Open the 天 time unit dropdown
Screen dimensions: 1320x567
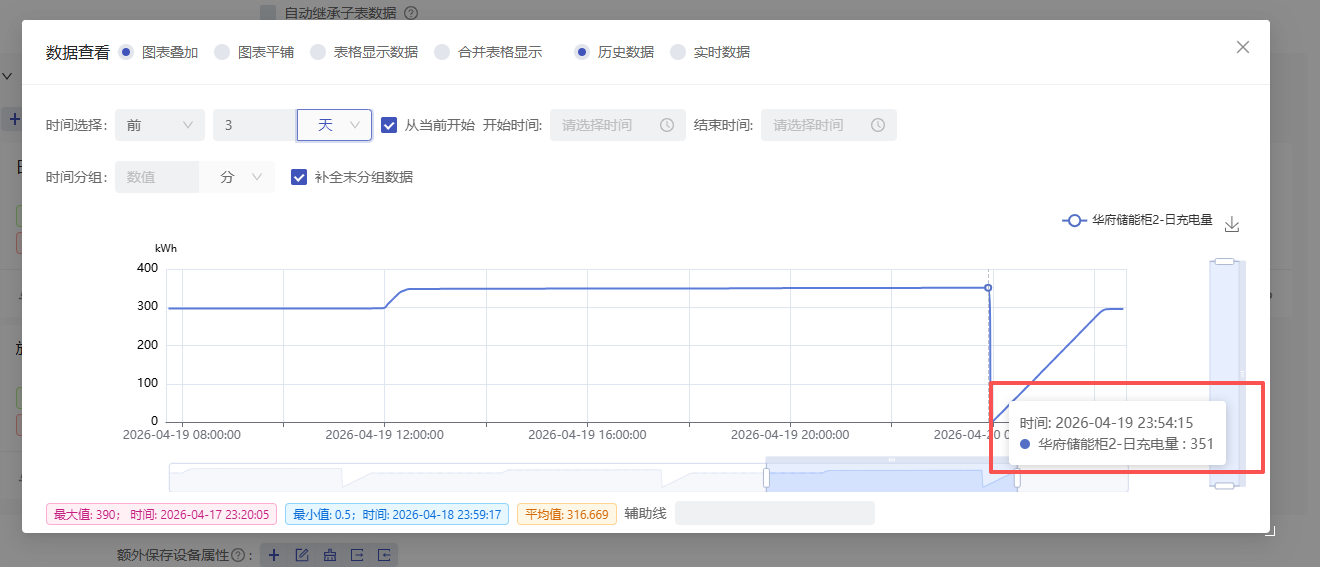[x=334, y=125]
